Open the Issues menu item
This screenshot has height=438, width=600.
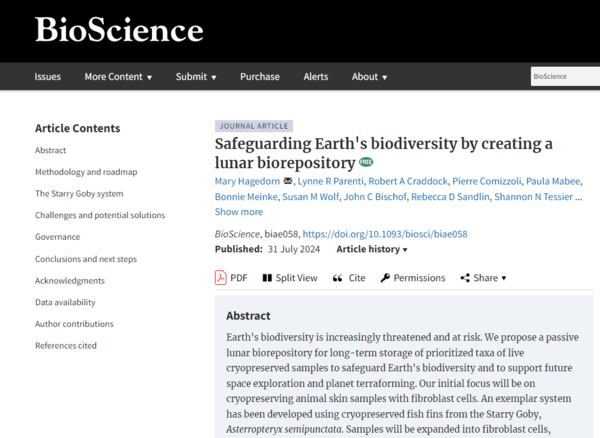coord(48,77)
